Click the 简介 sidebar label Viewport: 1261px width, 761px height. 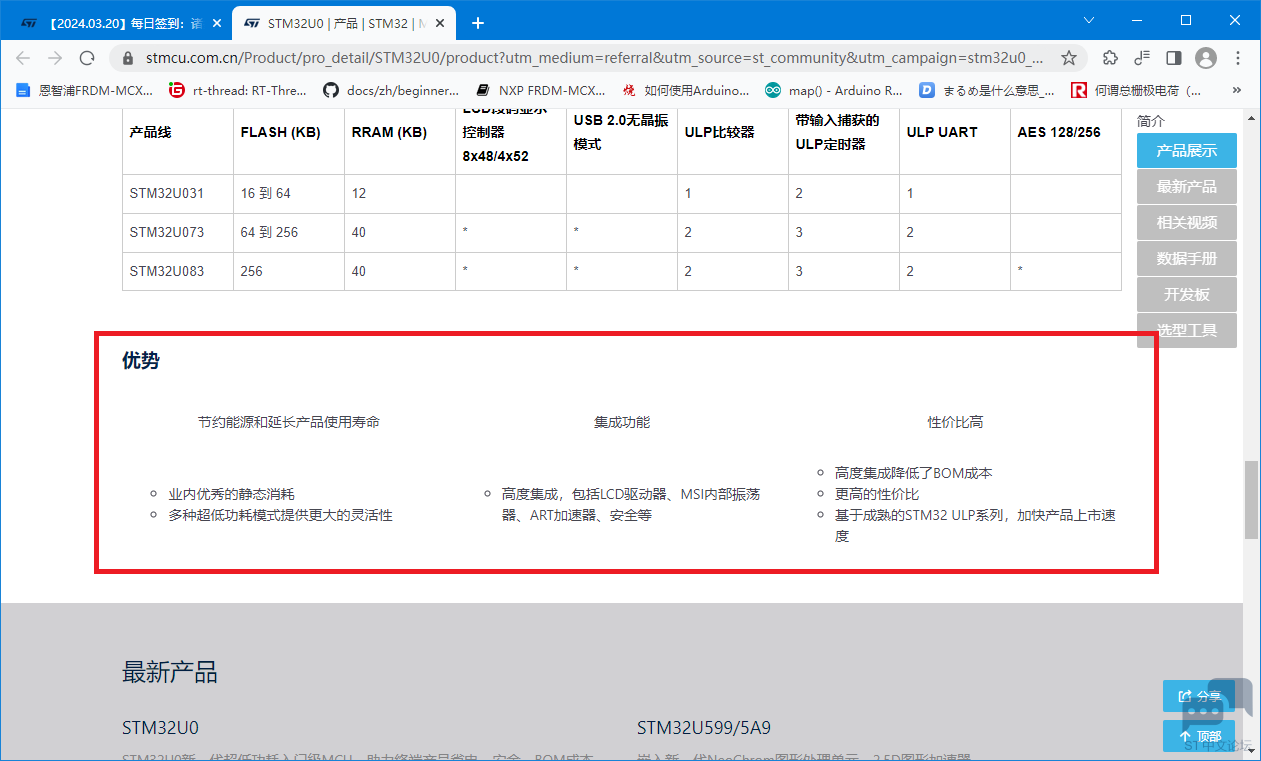(1151, 121)
